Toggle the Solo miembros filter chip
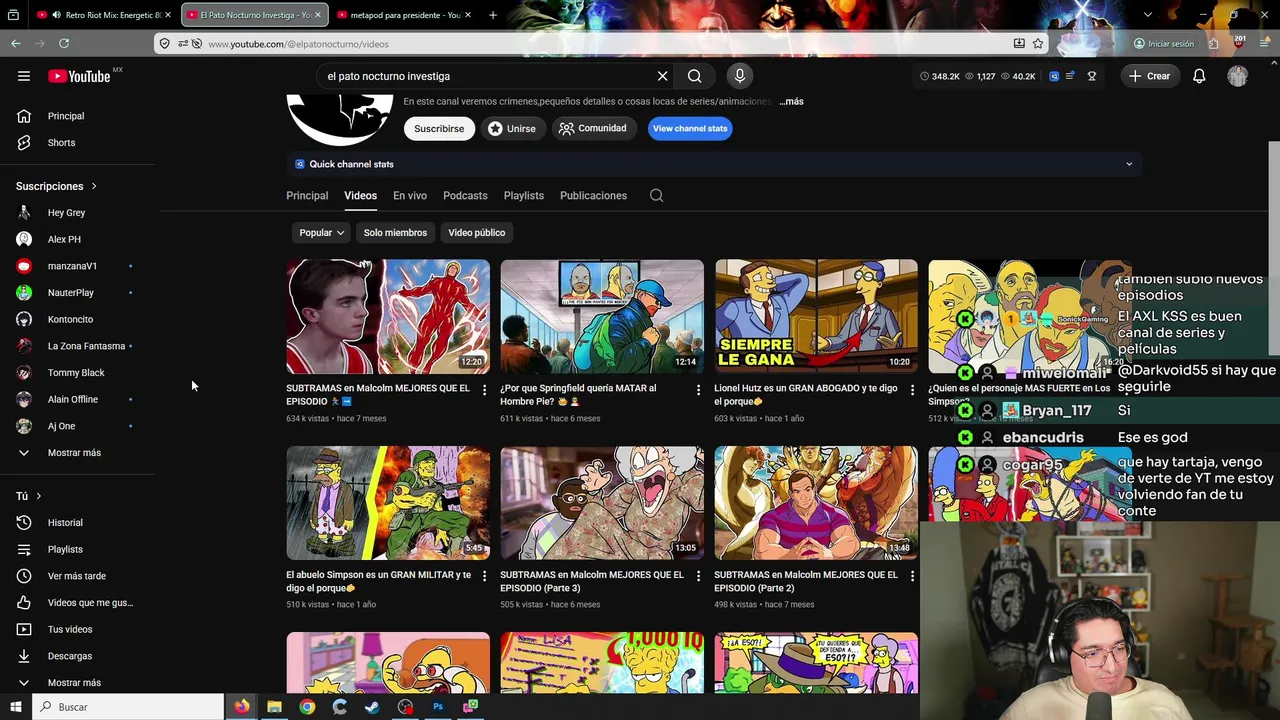1280x720 pixels. coord(395,232)
